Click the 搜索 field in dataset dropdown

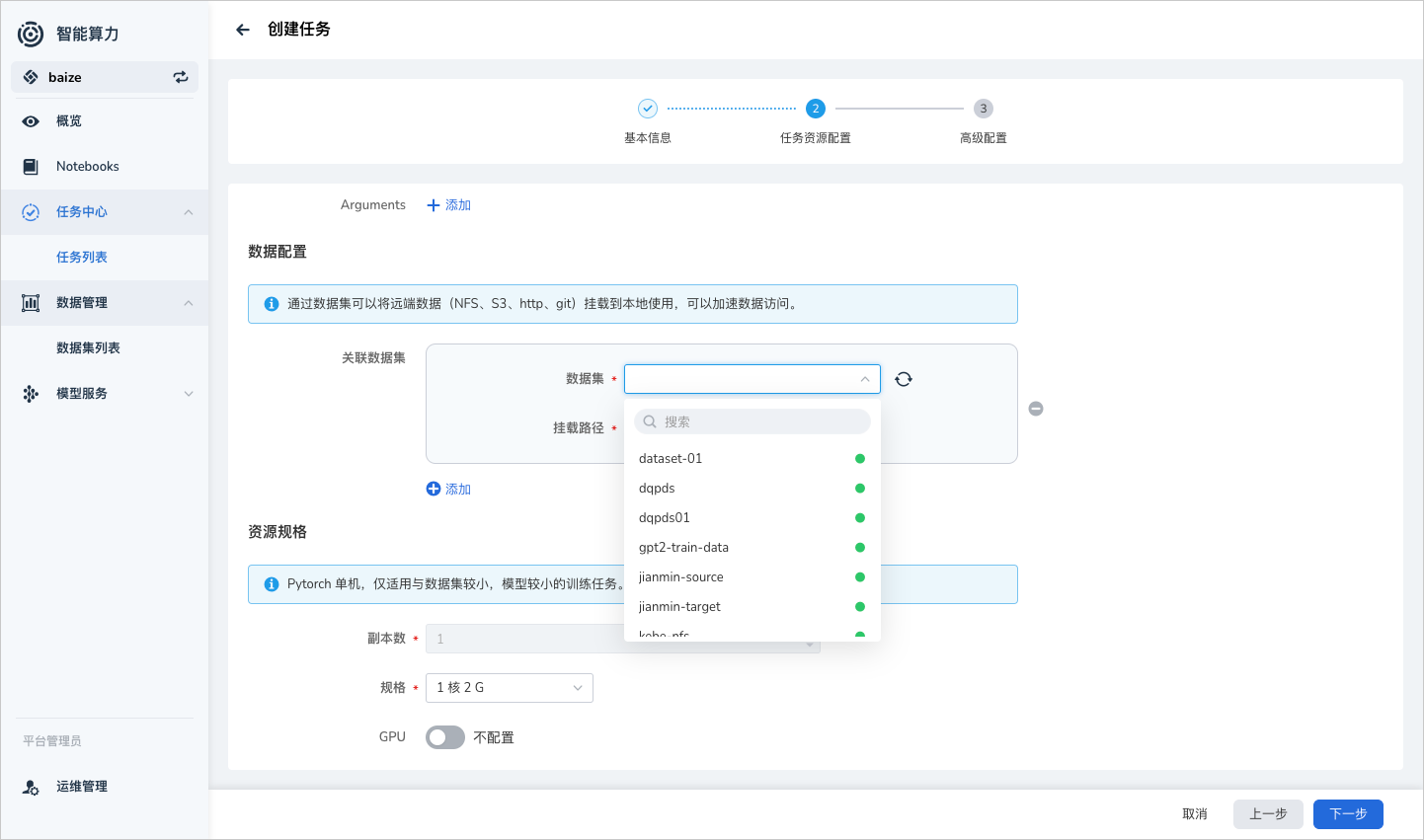pos(752,421)
